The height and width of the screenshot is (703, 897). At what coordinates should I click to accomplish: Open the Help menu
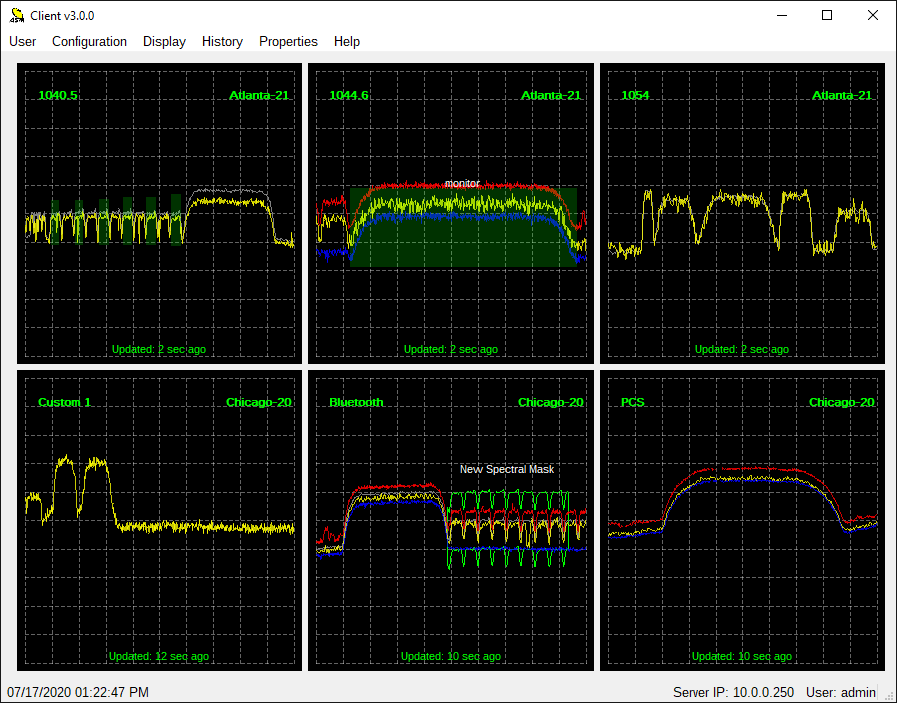[347, 42]
